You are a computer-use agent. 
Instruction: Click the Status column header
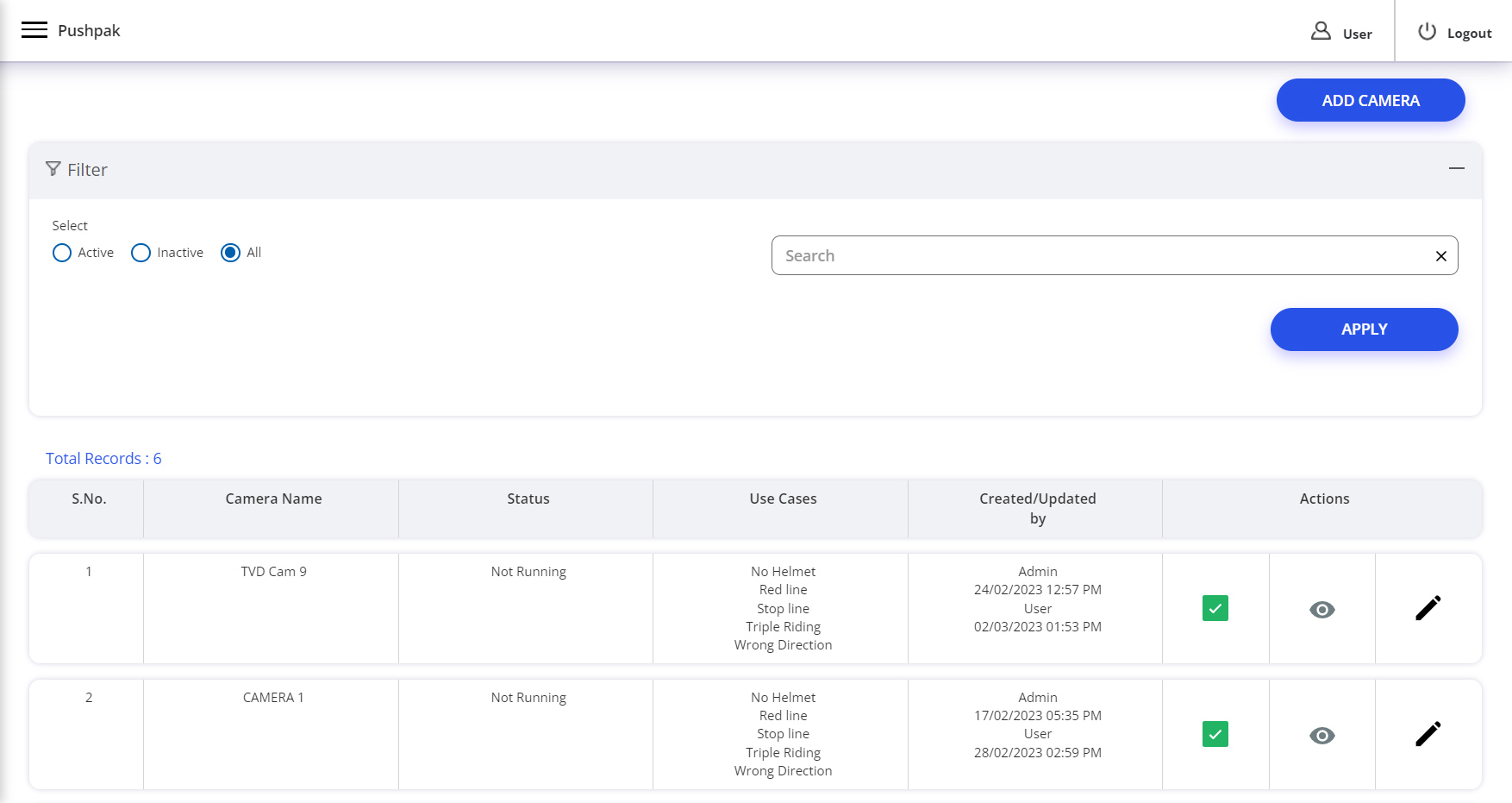click(x=528, y=499)
